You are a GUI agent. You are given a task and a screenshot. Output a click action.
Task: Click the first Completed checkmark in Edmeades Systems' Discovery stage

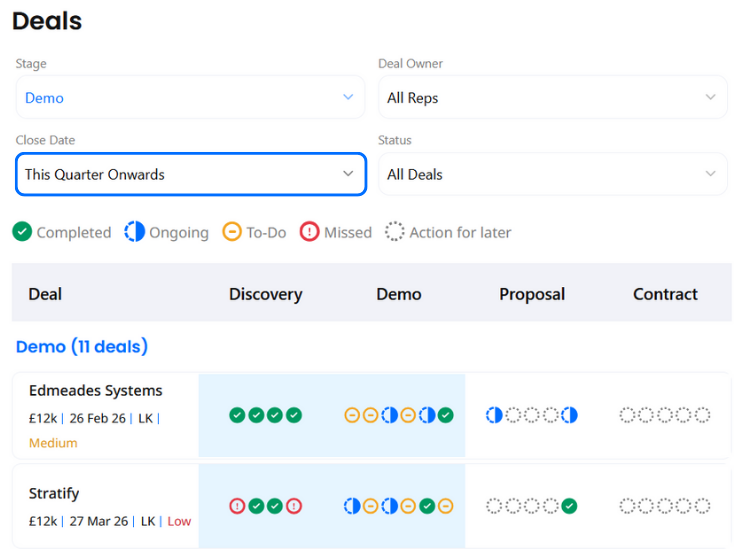point(237,415)
